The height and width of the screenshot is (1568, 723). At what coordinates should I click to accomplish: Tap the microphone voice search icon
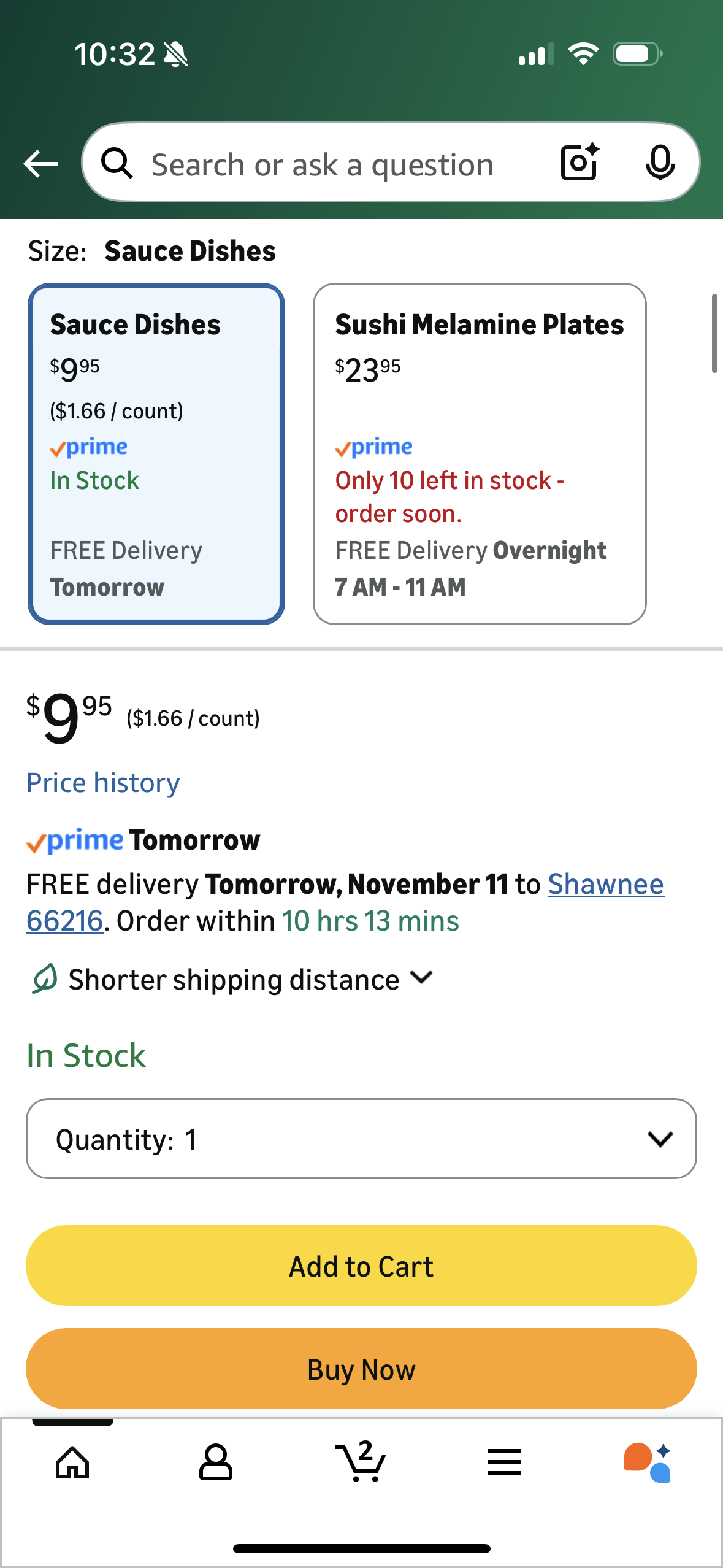point(660,163)
